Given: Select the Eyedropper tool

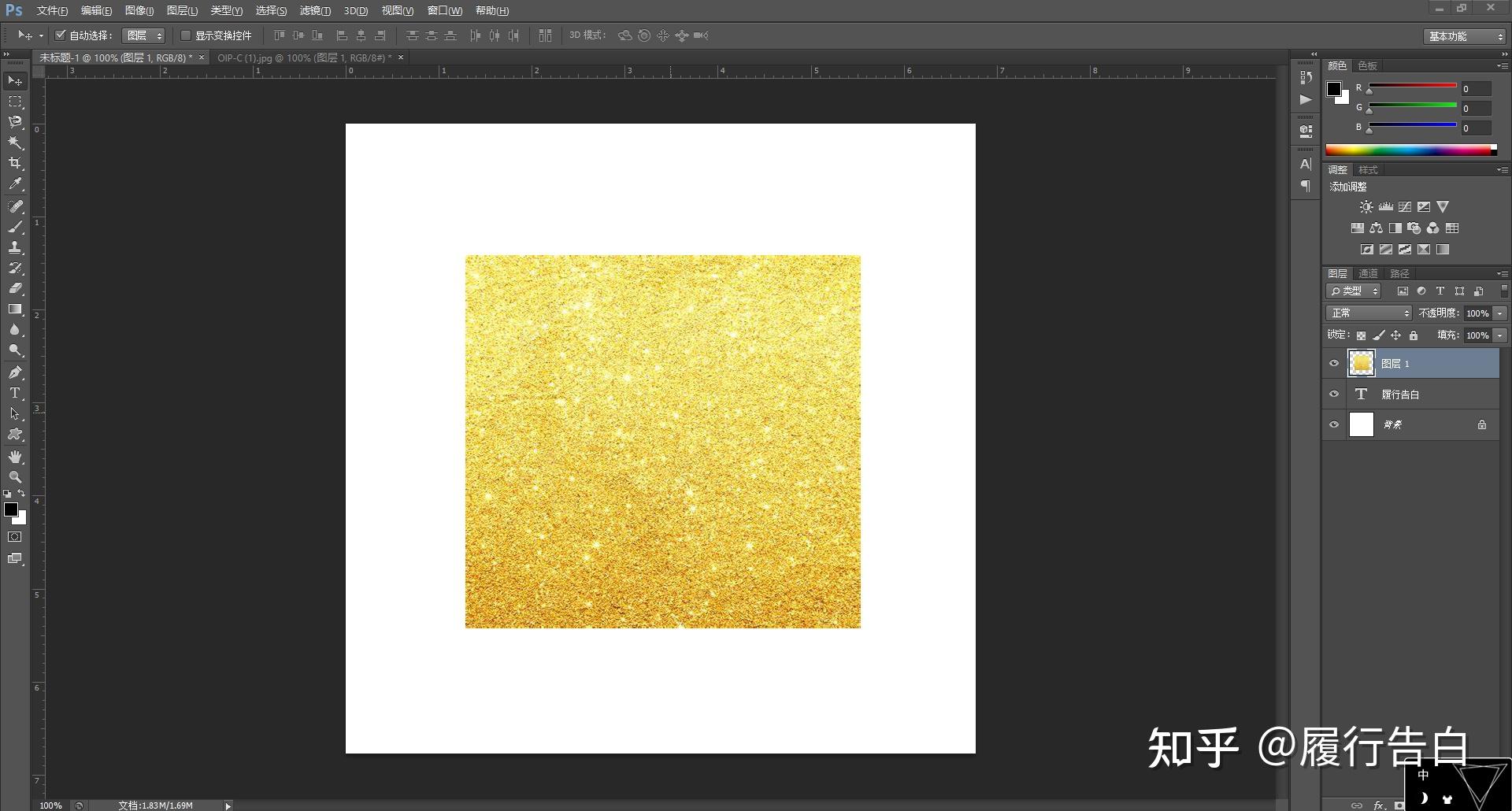Looking at the screenshot, I should [15, 184].
